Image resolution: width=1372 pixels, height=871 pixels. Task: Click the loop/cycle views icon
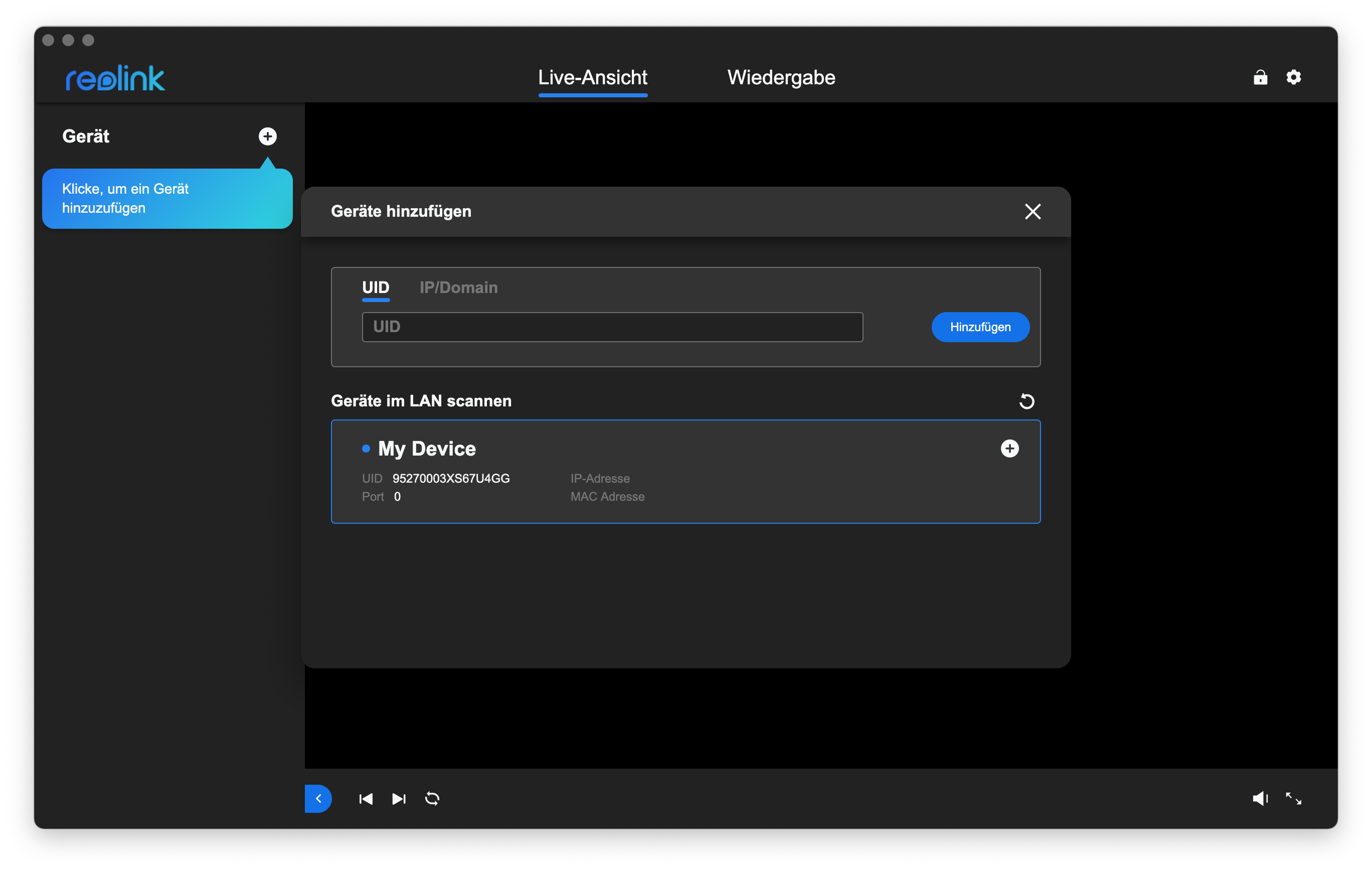(432, 799)
